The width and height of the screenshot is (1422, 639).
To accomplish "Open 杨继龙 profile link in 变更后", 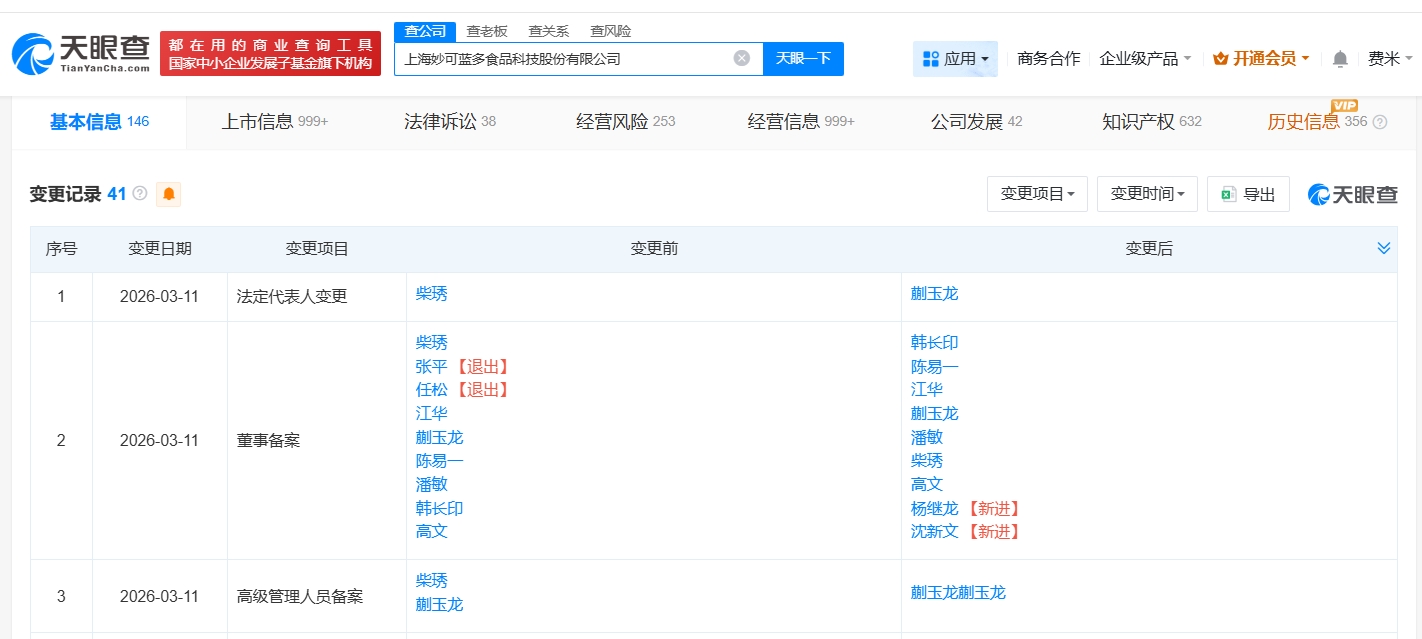I will pyautogui.click(x=934, y=508).
